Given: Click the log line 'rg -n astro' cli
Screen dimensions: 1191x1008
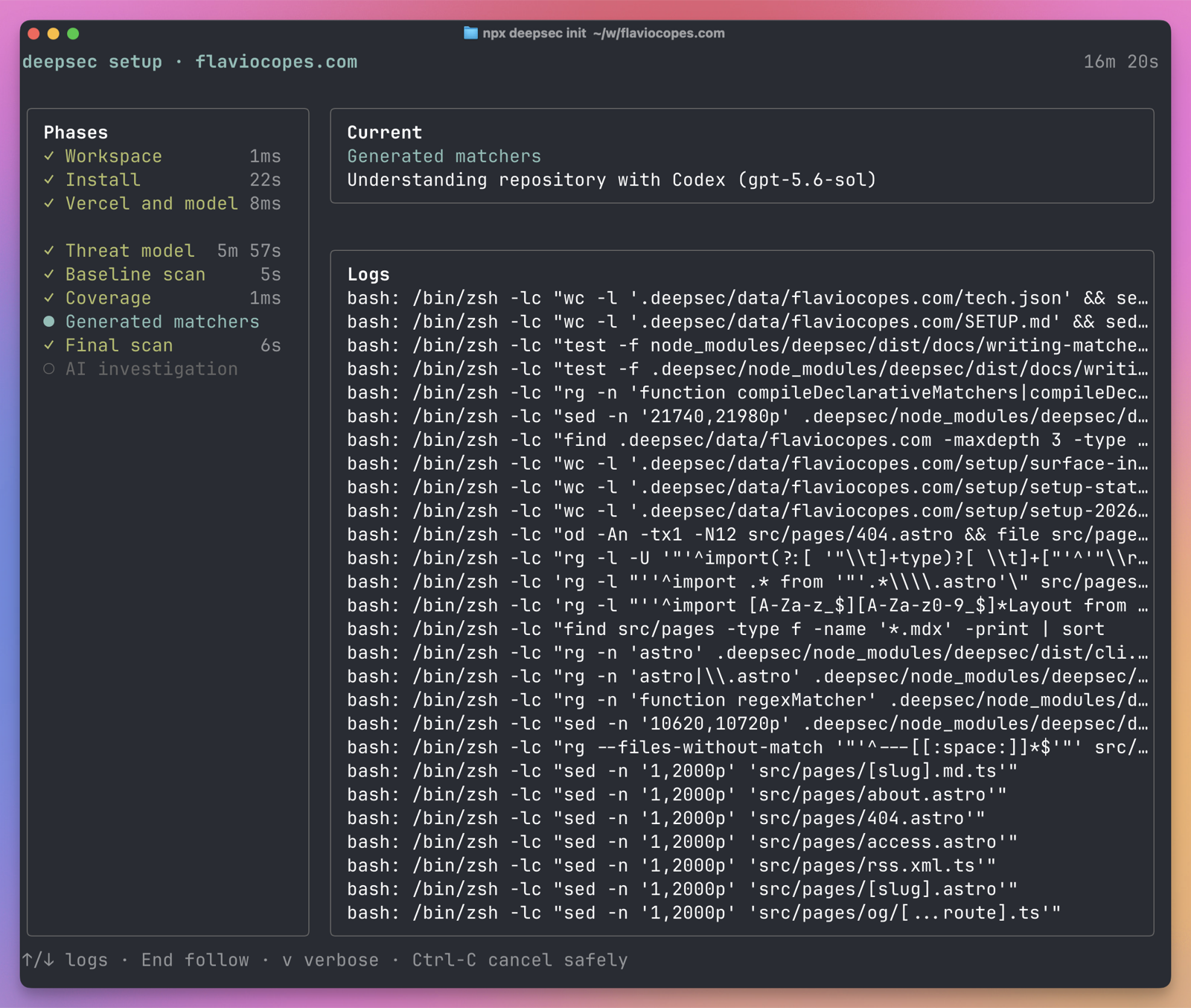Looking at the screenshot, I should (x=747, y=653).
